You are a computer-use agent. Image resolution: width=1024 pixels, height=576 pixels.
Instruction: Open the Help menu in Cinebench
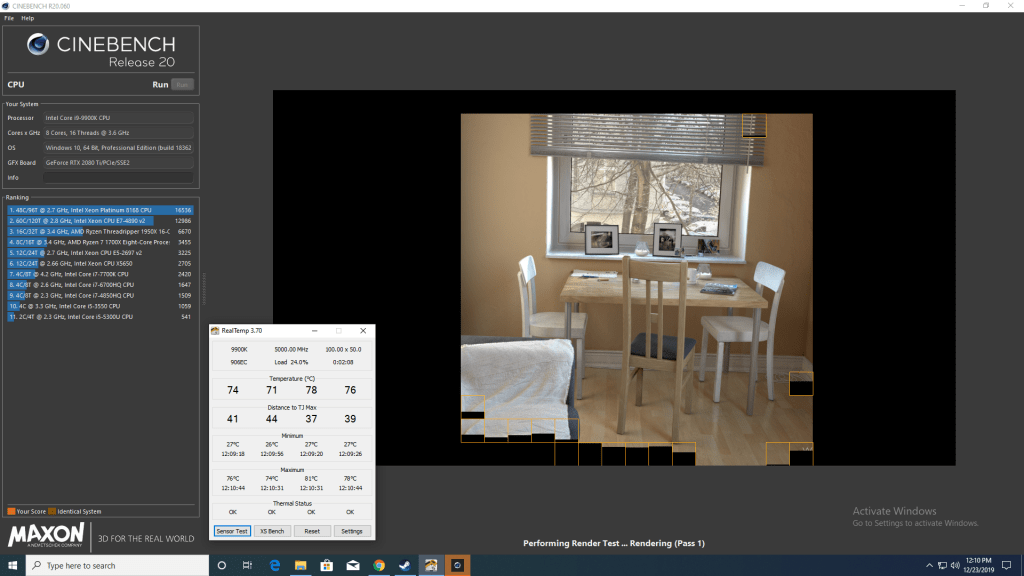click(27, 18)
